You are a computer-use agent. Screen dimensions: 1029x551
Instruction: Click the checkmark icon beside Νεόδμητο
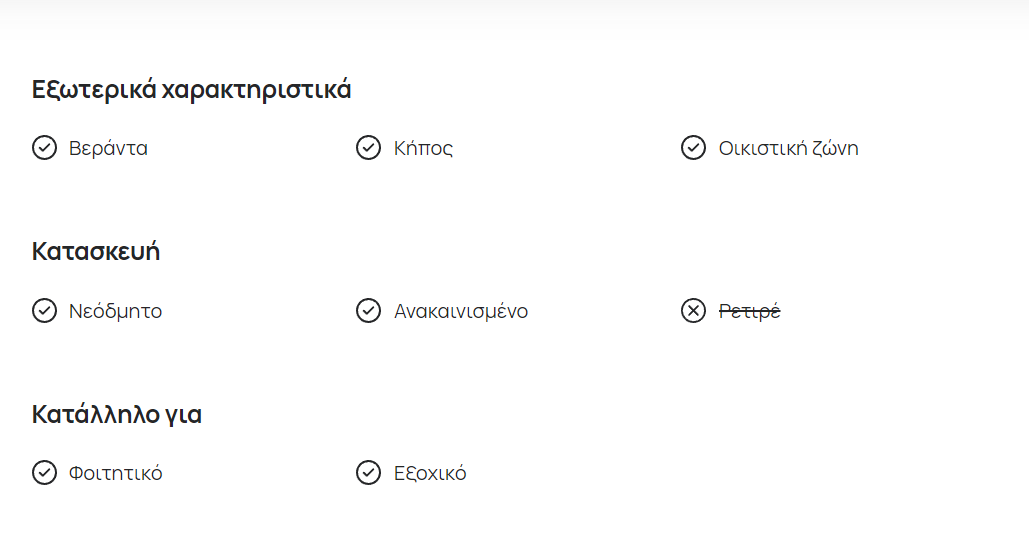coord(44,310)
